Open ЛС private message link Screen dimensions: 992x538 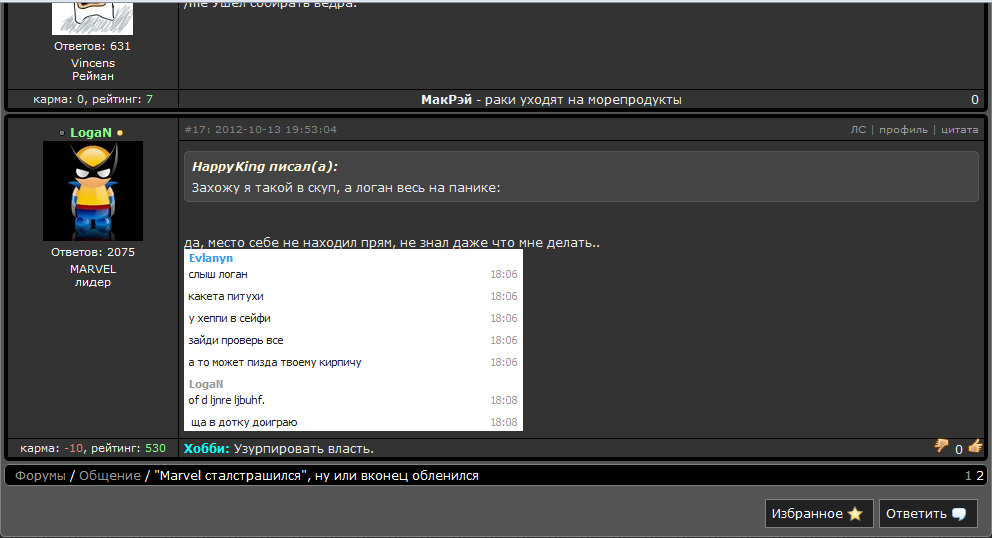(858, 129)
